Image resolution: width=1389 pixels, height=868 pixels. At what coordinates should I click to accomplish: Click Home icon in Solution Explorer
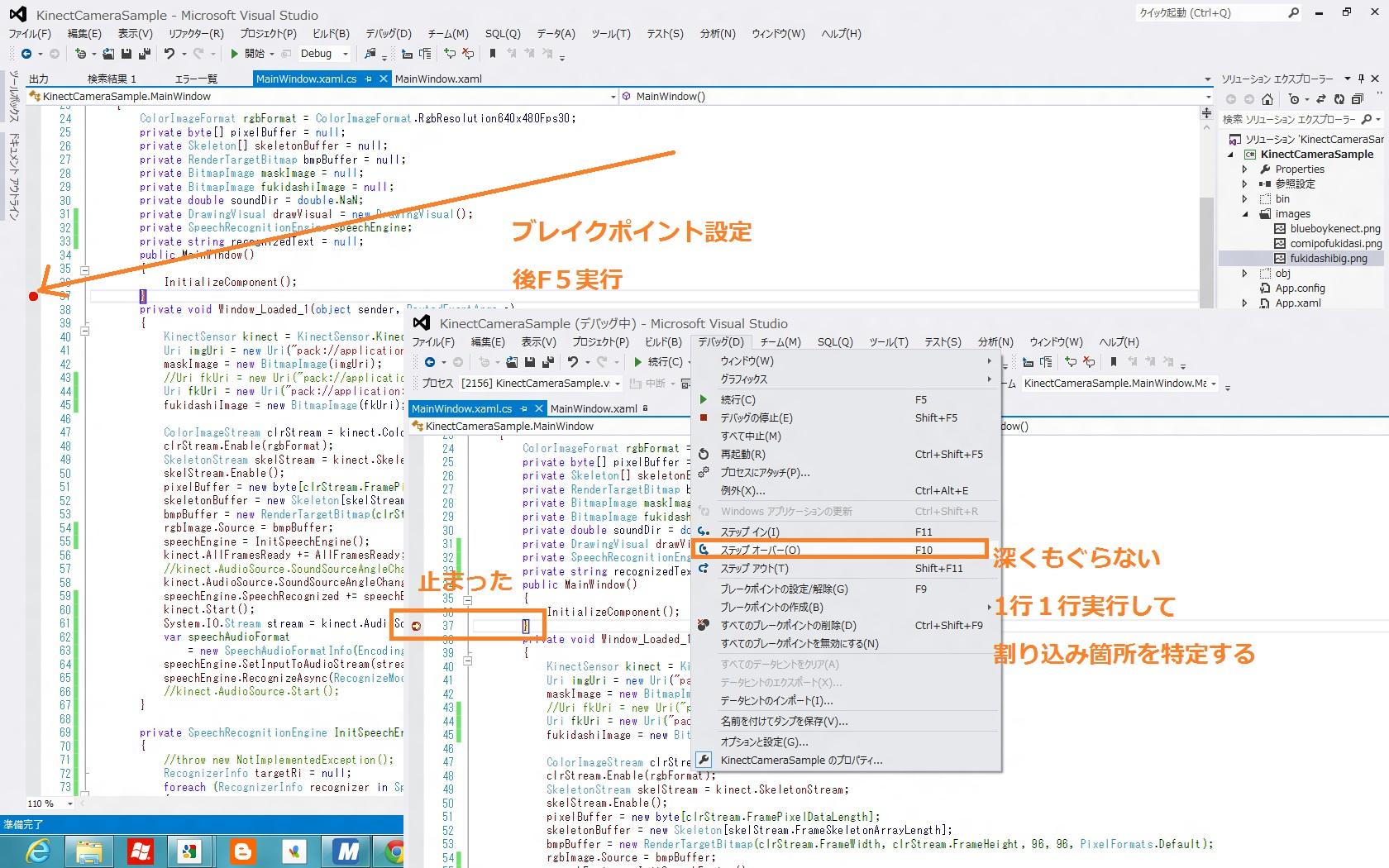click(x=1267, y=99)
